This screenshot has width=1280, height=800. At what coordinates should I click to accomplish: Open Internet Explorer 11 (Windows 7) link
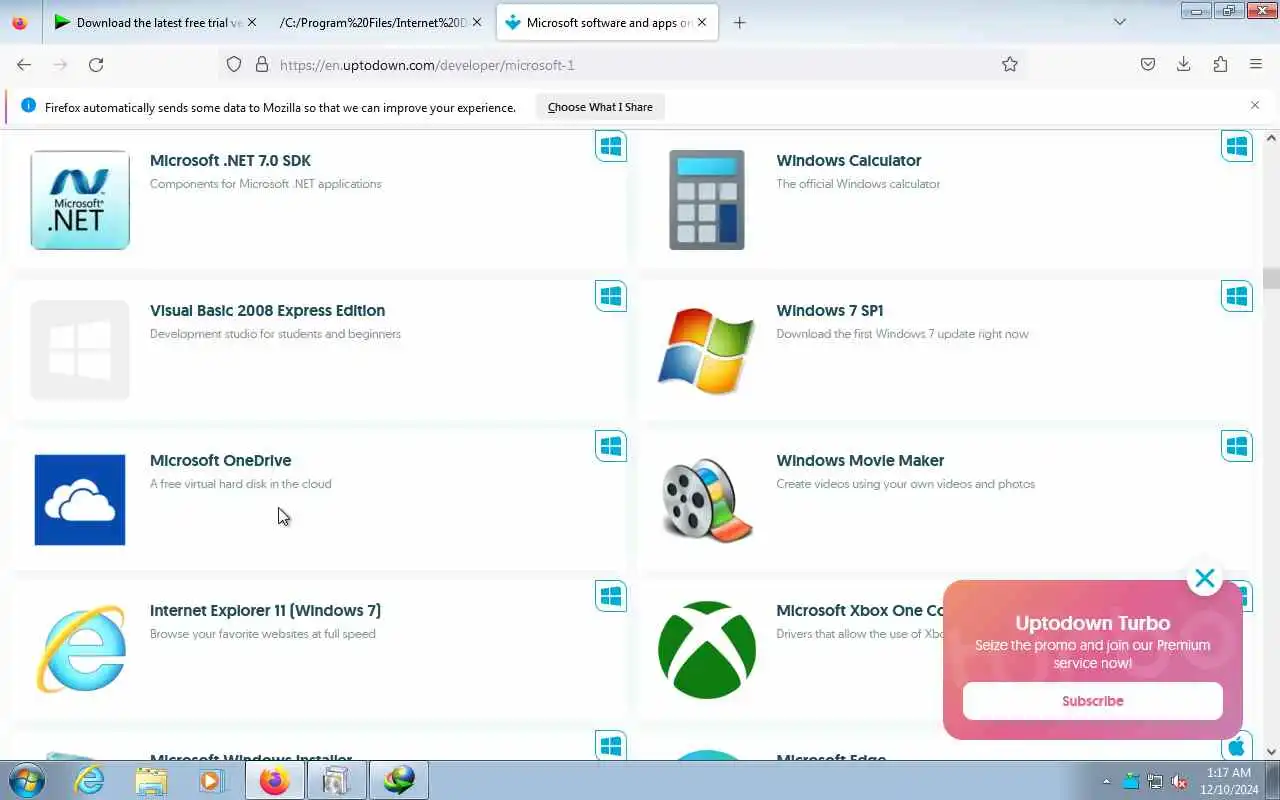point(265,610)
